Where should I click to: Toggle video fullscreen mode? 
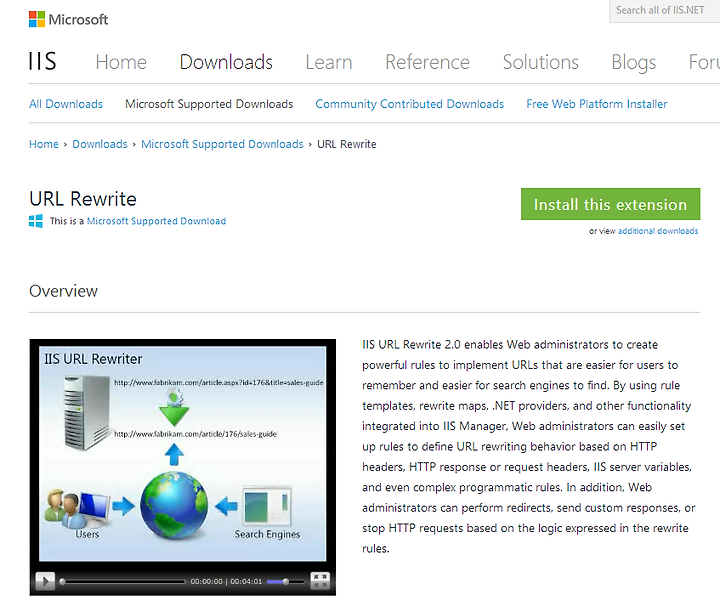(320, 581)
